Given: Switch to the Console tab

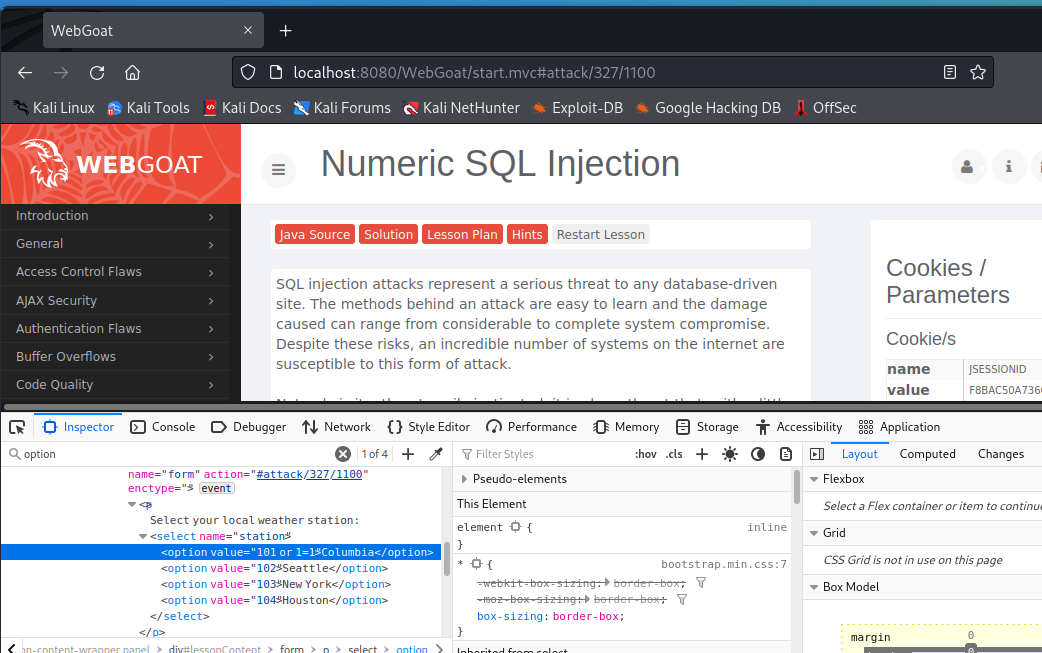Looking at the screenshot, I should (x=163, y=427).
